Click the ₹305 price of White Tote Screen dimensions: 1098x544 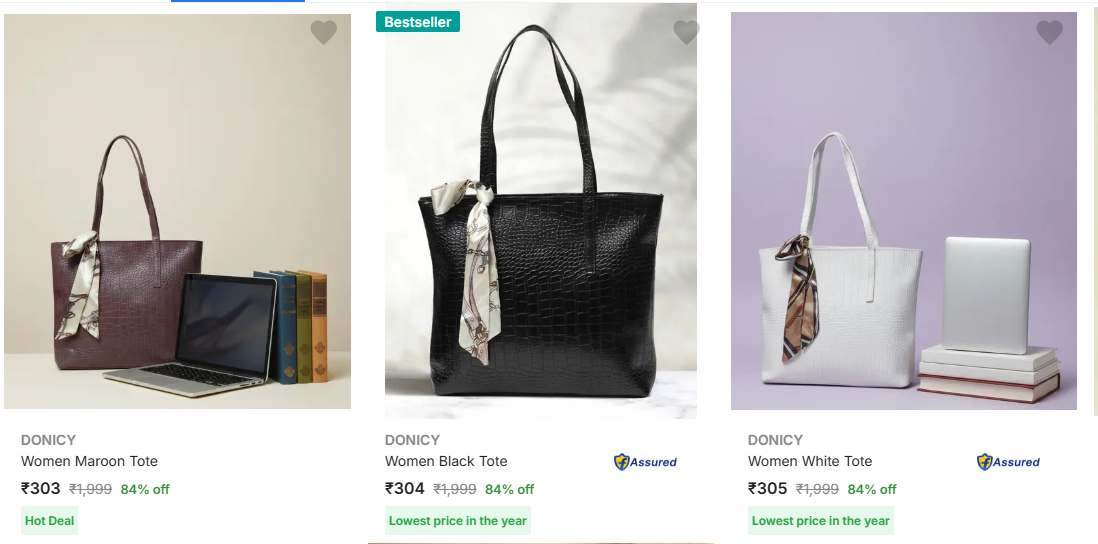(x=768, y=489)
